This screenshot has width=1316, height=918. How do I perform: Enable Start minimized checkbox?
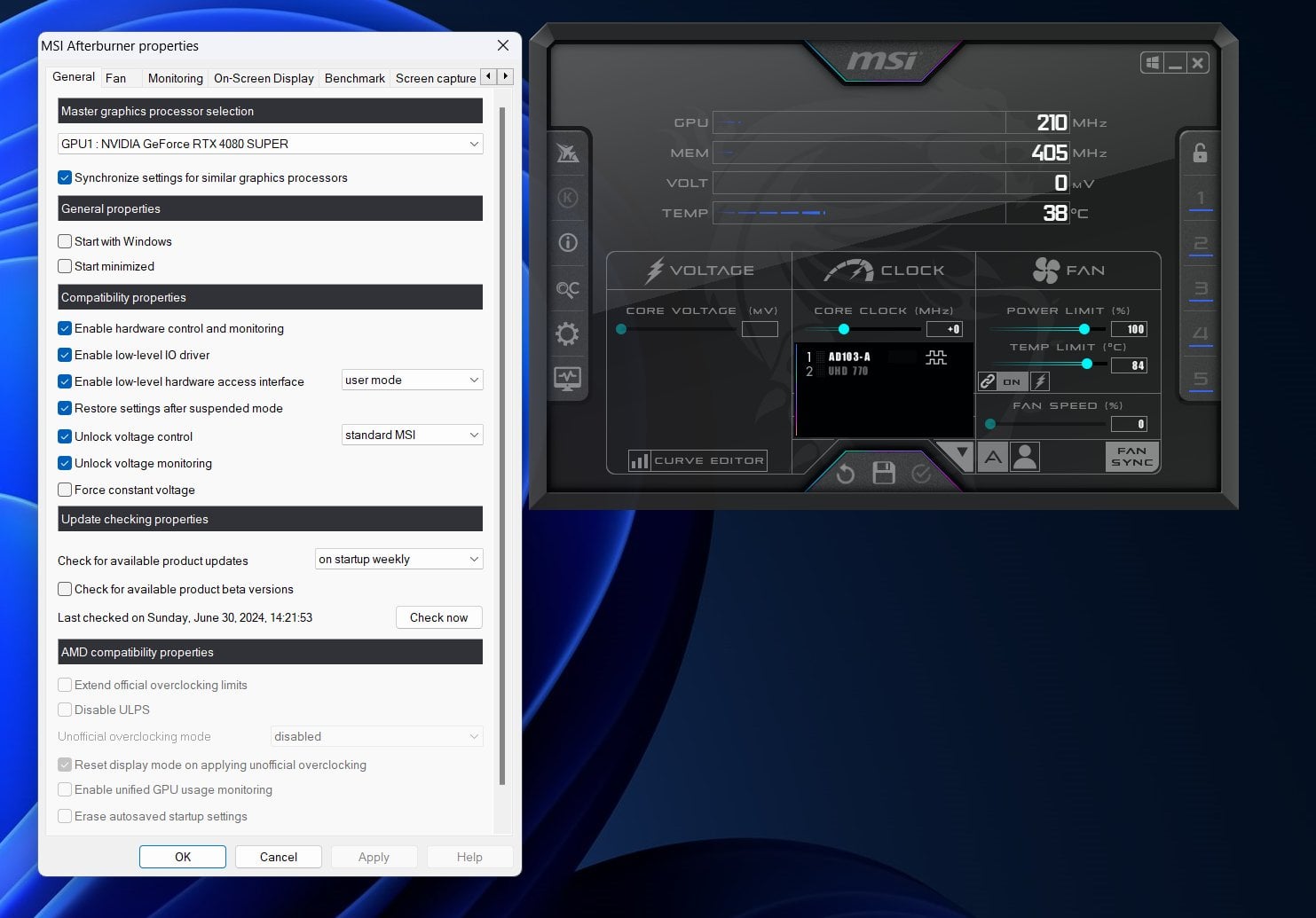tap(65, 266)
